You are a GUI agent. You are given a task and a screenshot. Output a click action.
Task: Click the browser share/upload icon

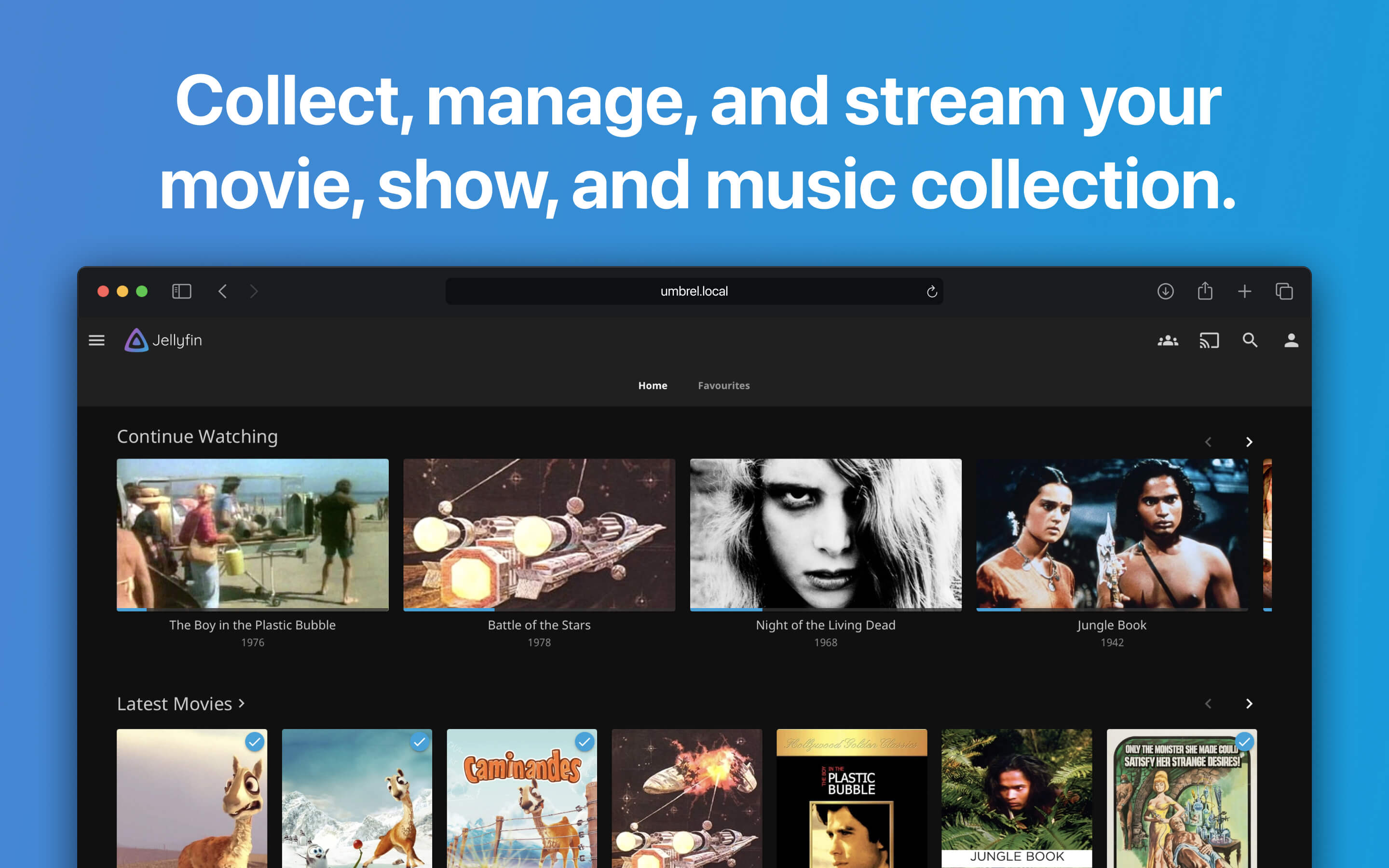pyautogui.click(x=1204, y=291)
